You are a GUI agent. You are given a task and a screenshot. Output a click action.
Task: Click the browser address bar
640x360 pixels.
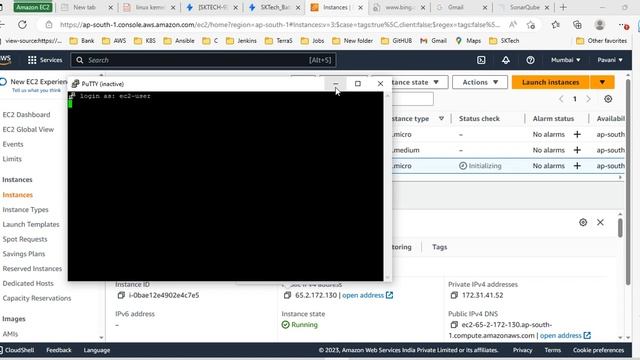[280, 25]
